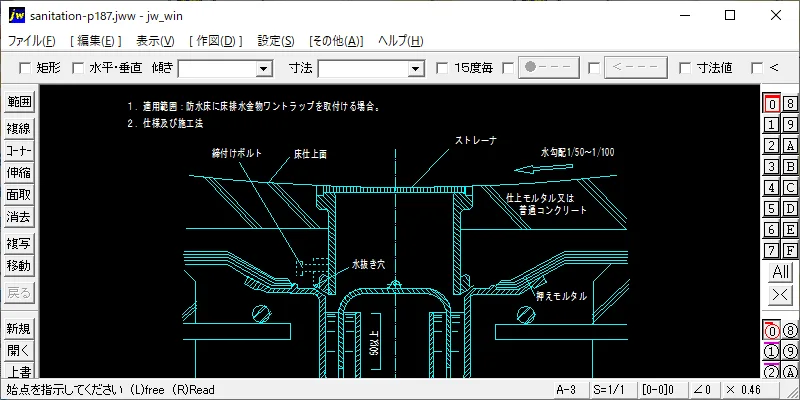Viewport: 800px width, 400px height.
Task: Click the A-3 paper size status button
Action: click(x=570, y=390)
